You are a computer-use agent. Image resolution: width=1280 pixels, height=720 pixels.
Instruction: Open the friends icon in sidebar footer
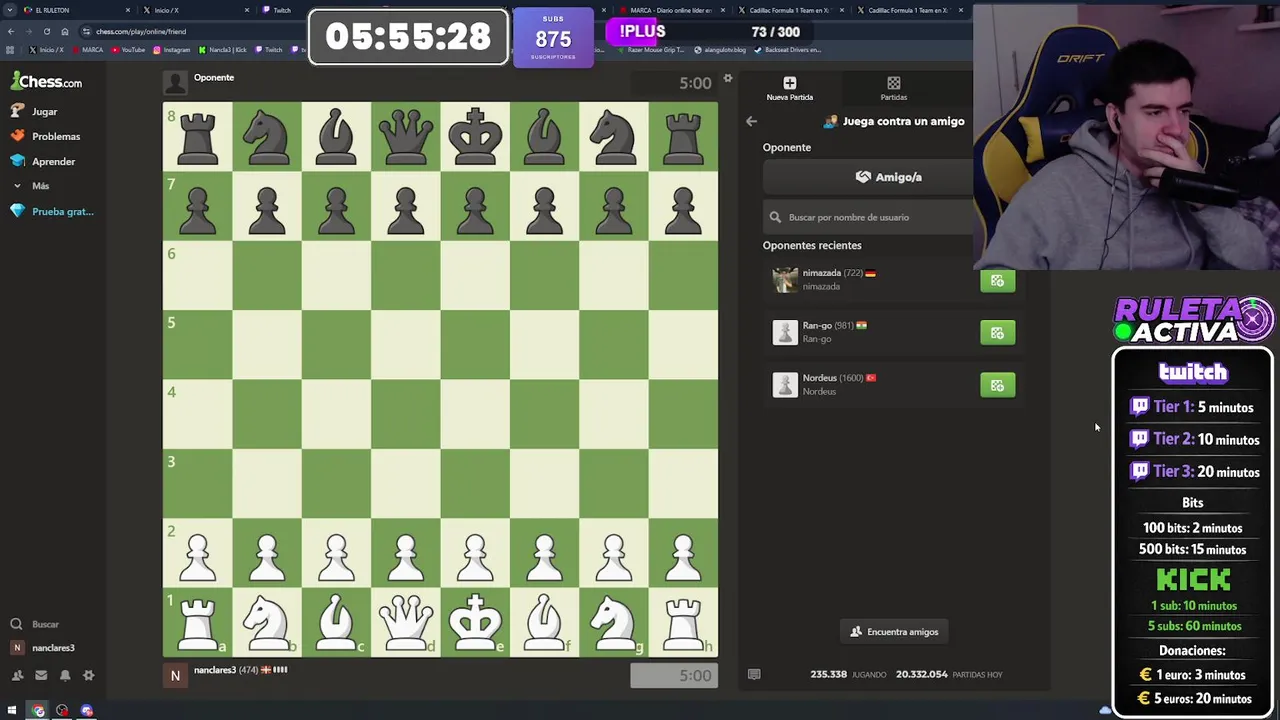click(17, 675)
